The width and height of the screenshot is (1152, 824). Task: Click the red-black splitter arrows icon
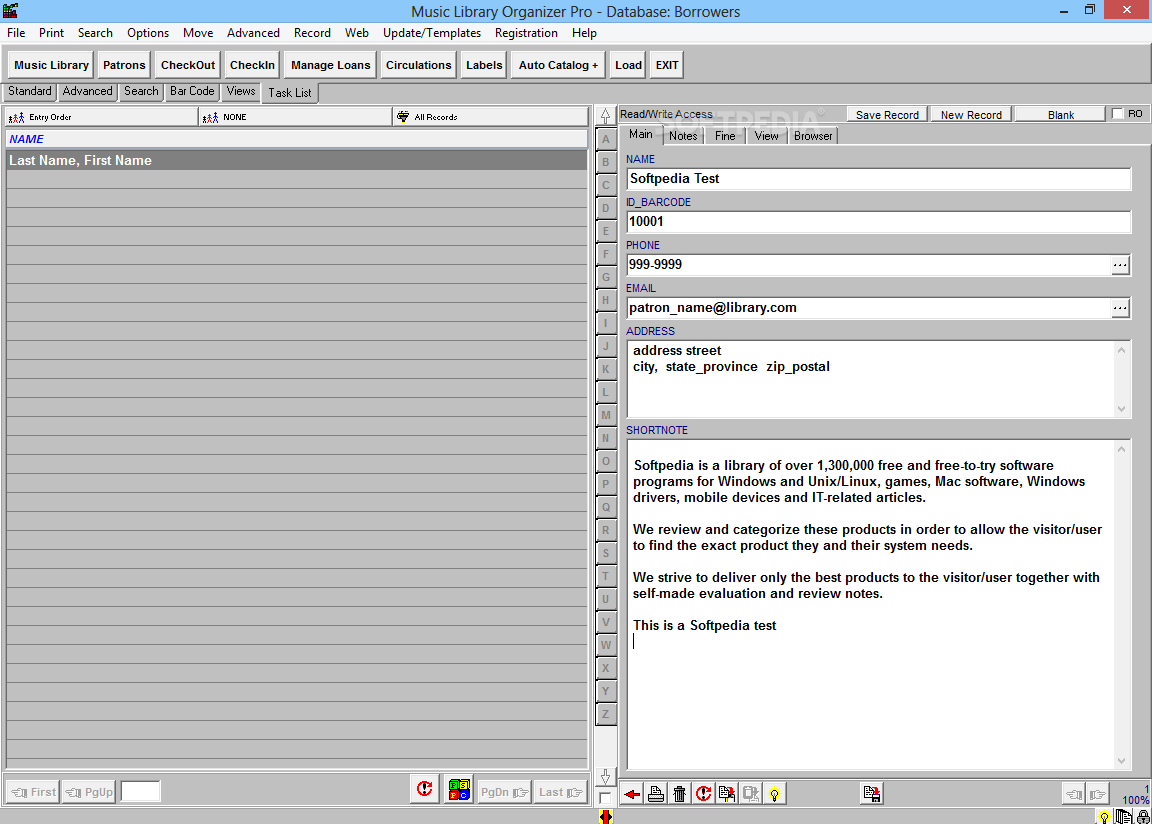tap(605, 816)
